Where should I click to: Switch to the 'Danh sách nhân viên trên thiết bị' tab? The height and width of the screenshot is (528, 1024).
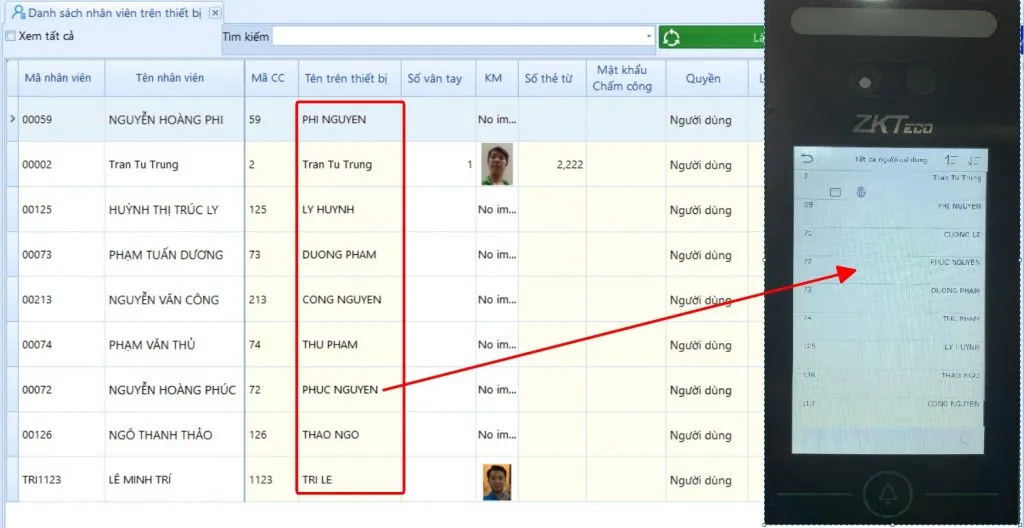[x=116, y=12]
